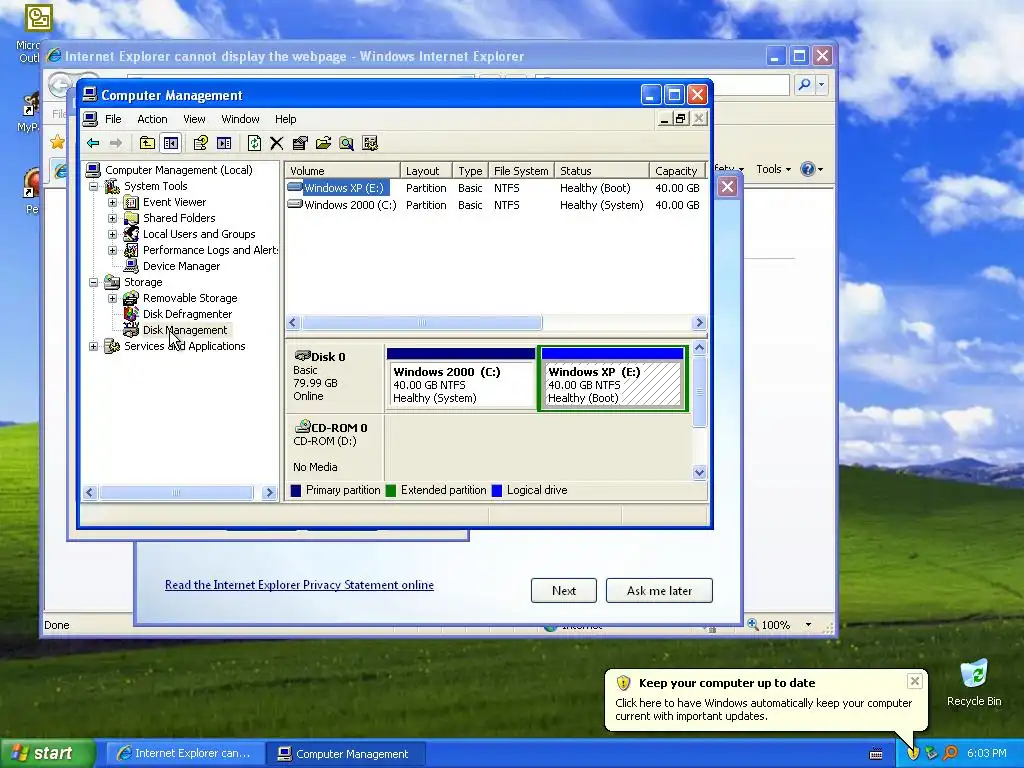This screenshot has height=768, width=1024.
Task: Toggle the Show/Hide Console Tree icon
Action: tap(171, 143)
